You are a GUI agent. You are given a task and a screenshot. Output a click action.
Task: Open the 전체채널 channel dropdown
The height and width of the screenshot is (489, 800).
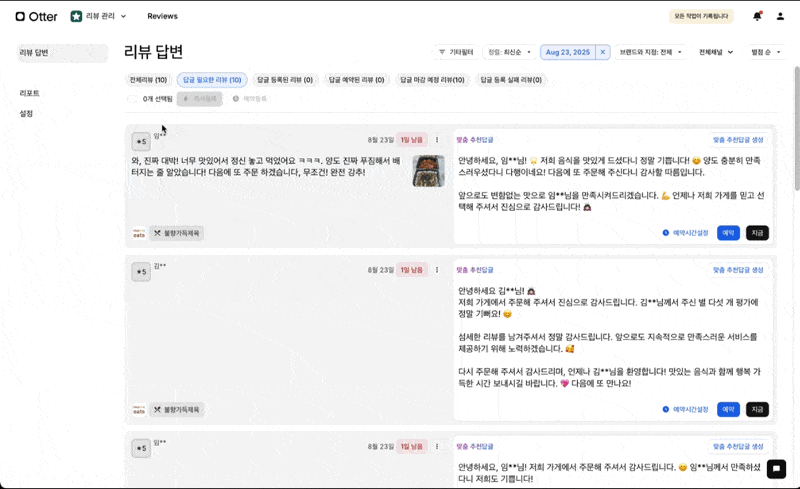(715, 52)
